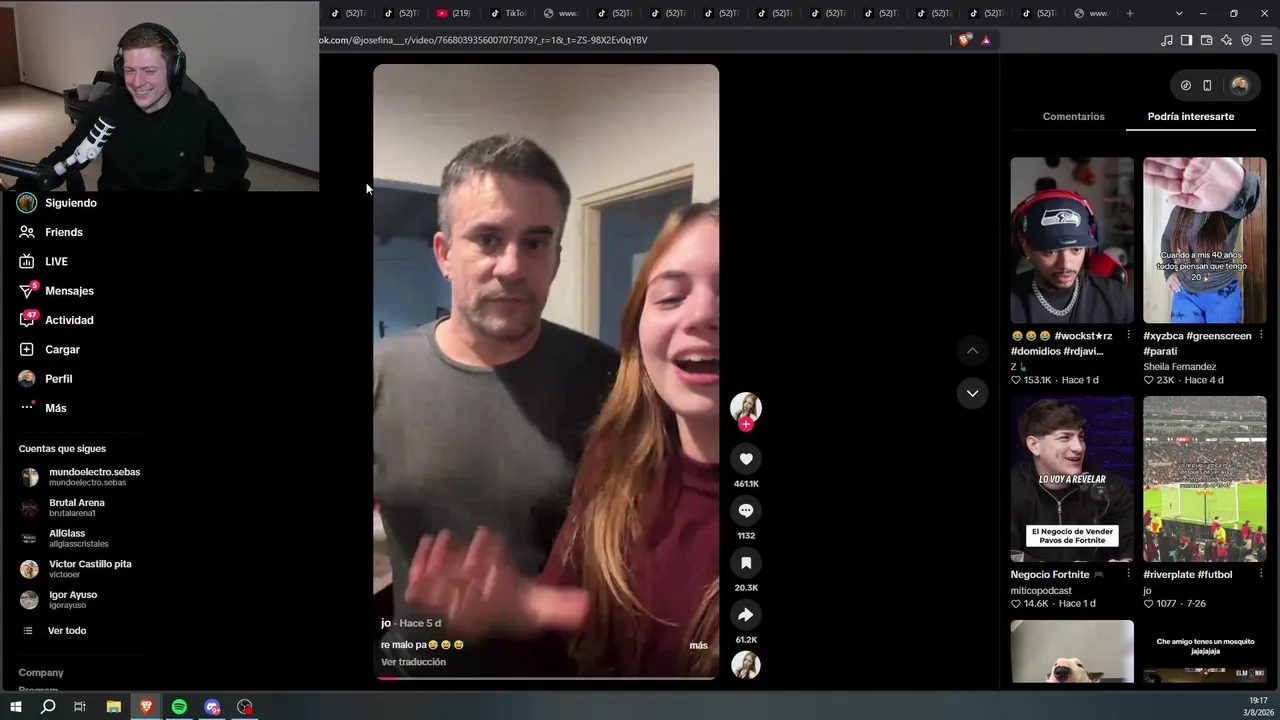This screenshot has width=1280, height=720.
Task: Open options for the #riverplate video
Action: point(1261,574)
